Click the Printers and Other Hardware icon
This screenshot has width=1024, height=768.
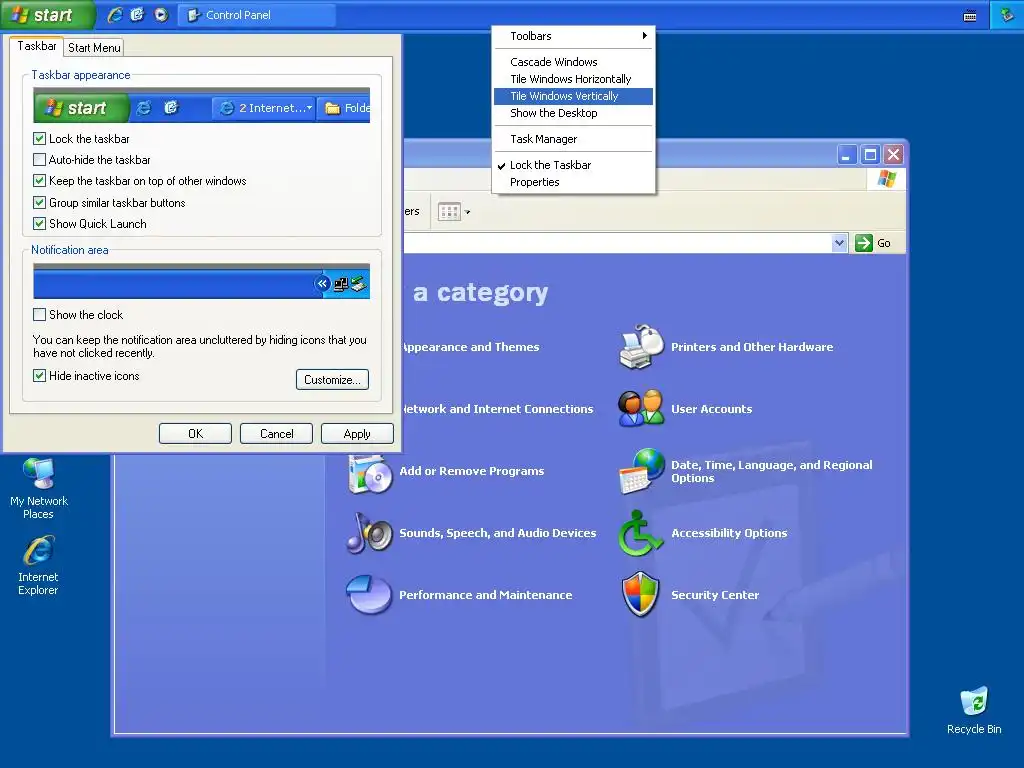641,347
